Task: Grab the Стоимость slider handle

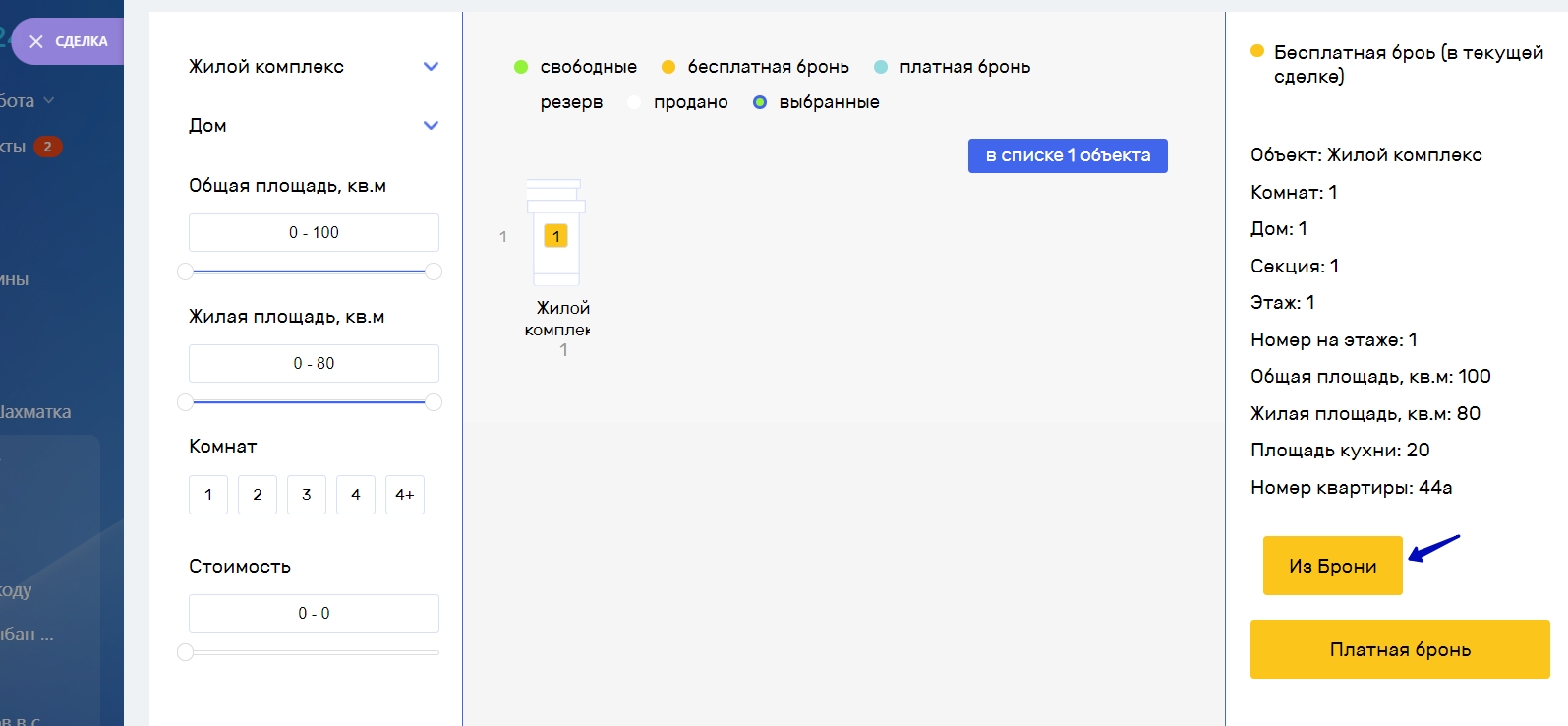Action: pyautogui.click(x=185, y=652)
